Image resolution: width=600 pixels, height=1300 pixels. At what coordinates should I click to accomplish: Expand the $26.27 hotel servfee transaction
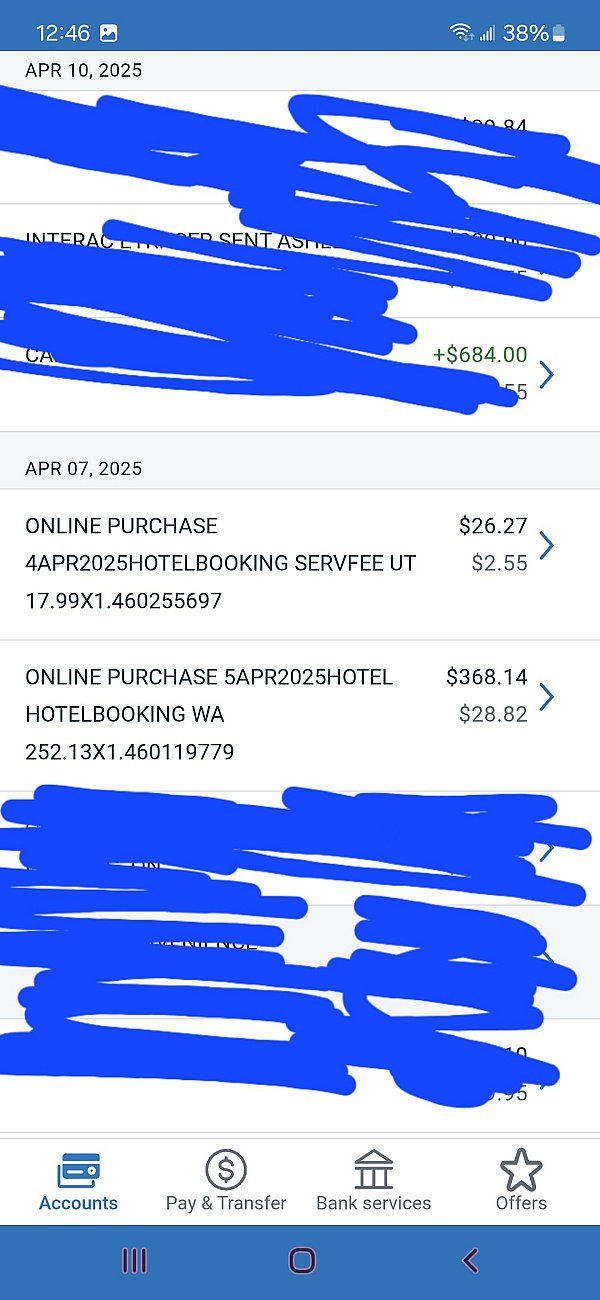[x=546, y=545]
